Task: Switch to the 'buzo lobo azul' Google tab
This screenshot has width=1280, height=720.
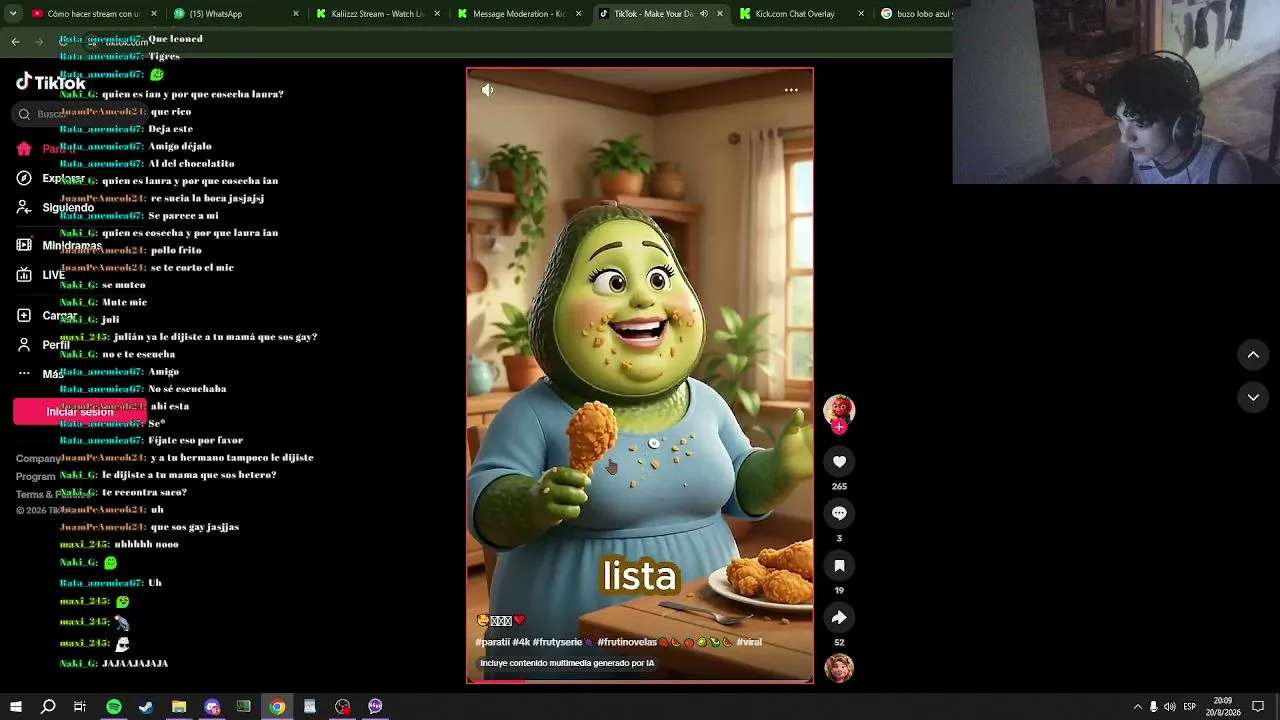Action: pos(915,14)
